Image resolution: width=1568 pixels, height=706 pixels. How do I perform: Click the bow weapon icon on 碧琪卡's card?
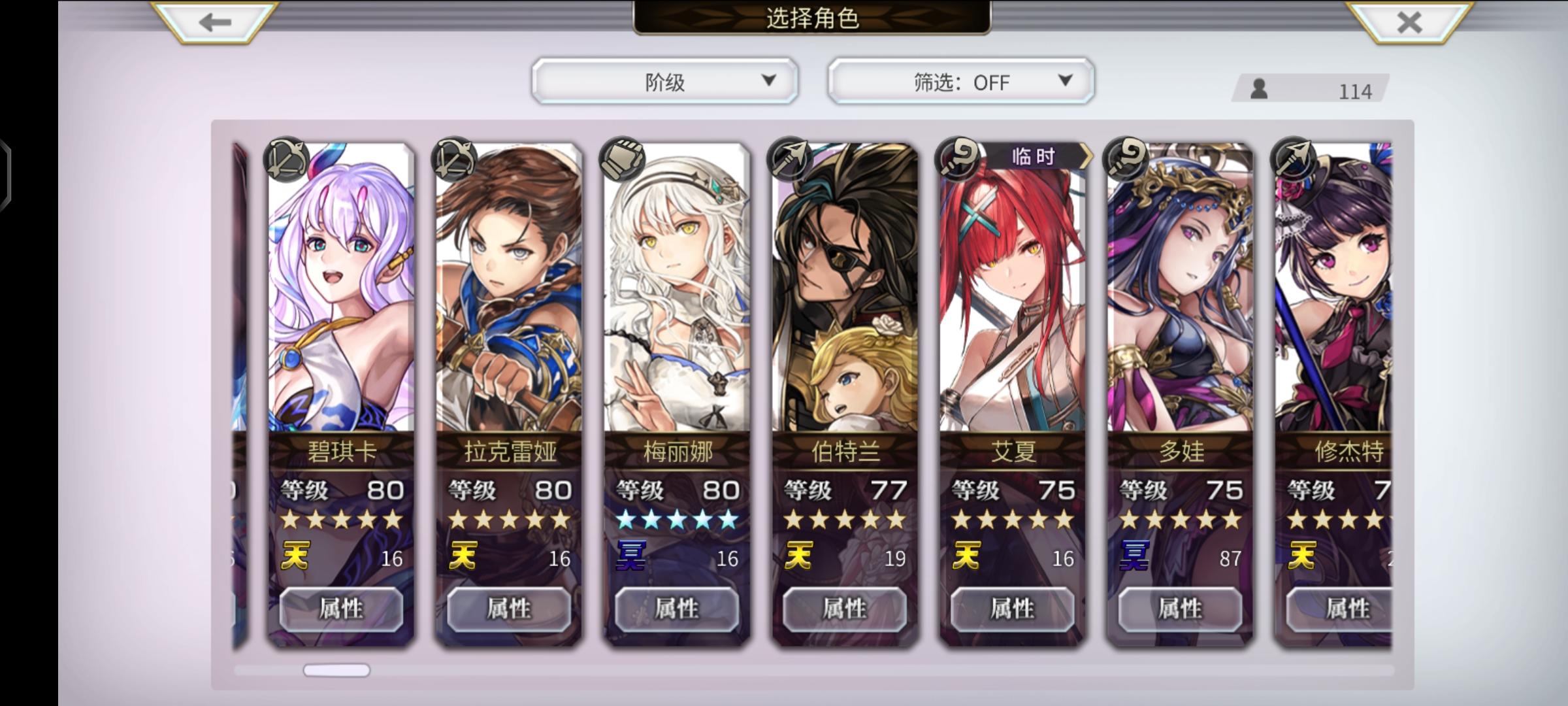286,159
